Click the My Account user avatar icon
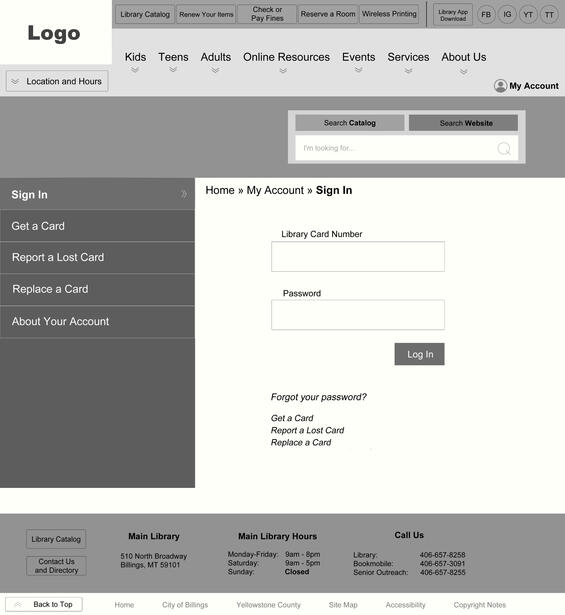The image size is (565, 615). [500, 86]
